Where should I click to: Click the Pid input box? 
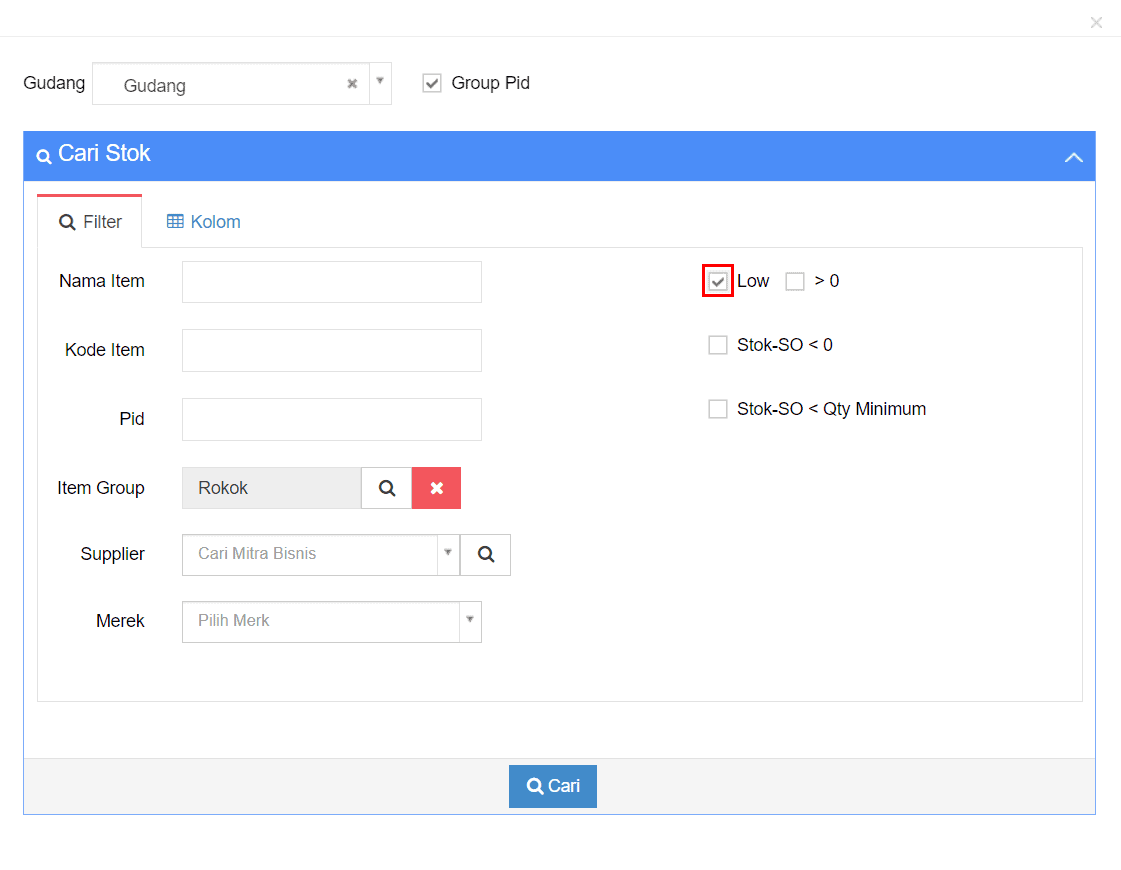[x=331, y=420]
